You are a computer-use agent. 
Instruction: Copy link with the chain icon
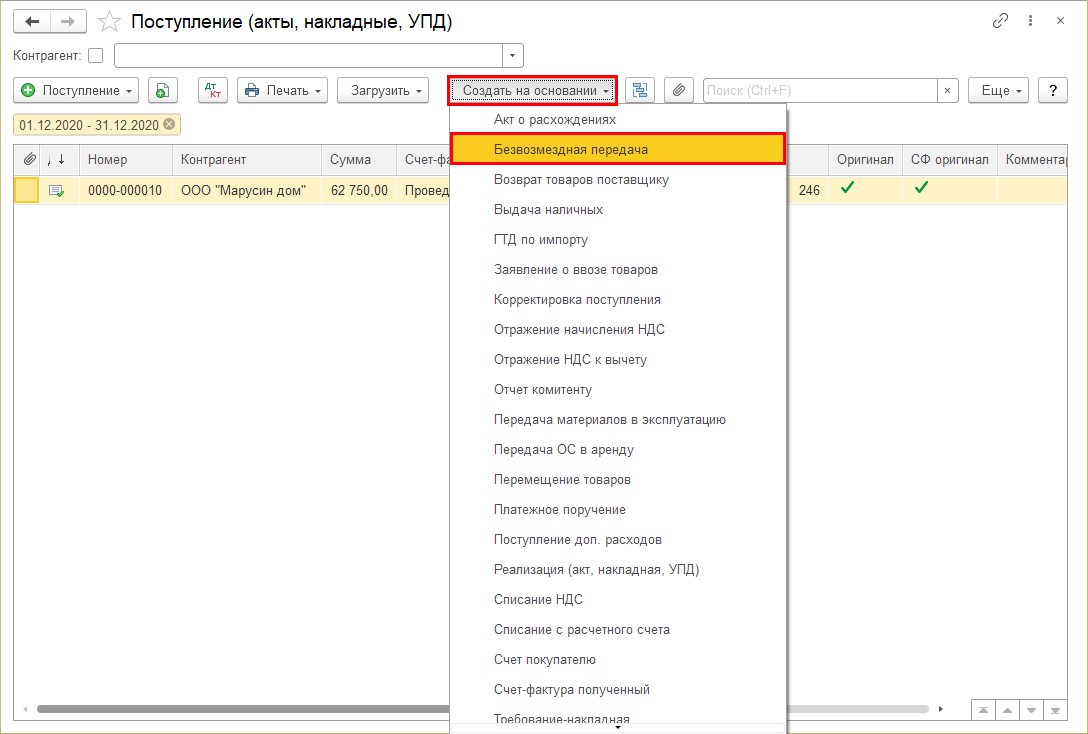(x=1000, y=21)
